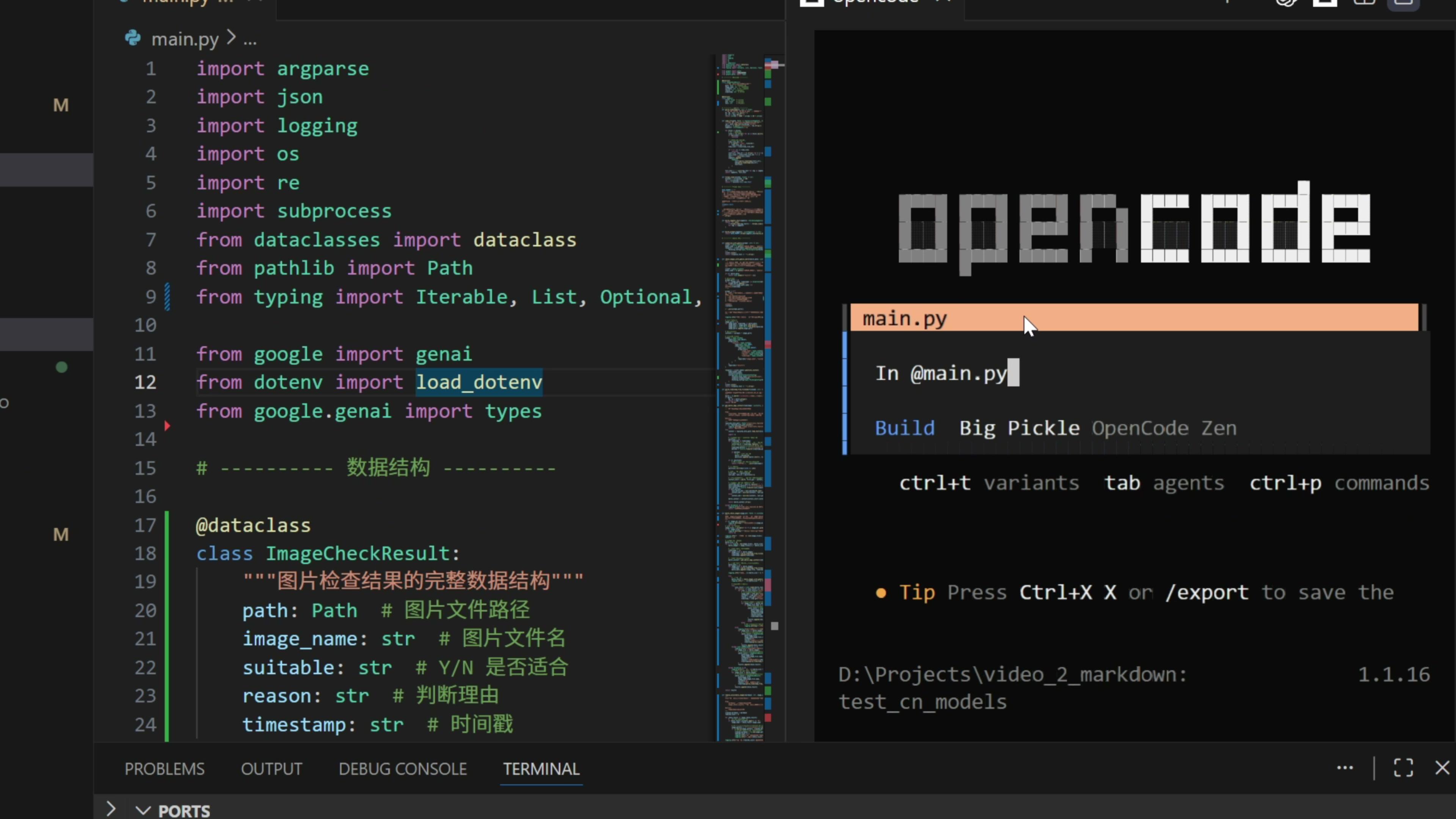Image resolution: width=1456 pixels, height=819 pixels.
Task: Switch to the PROBLEMS tab
Action: (x=165, y=769)
